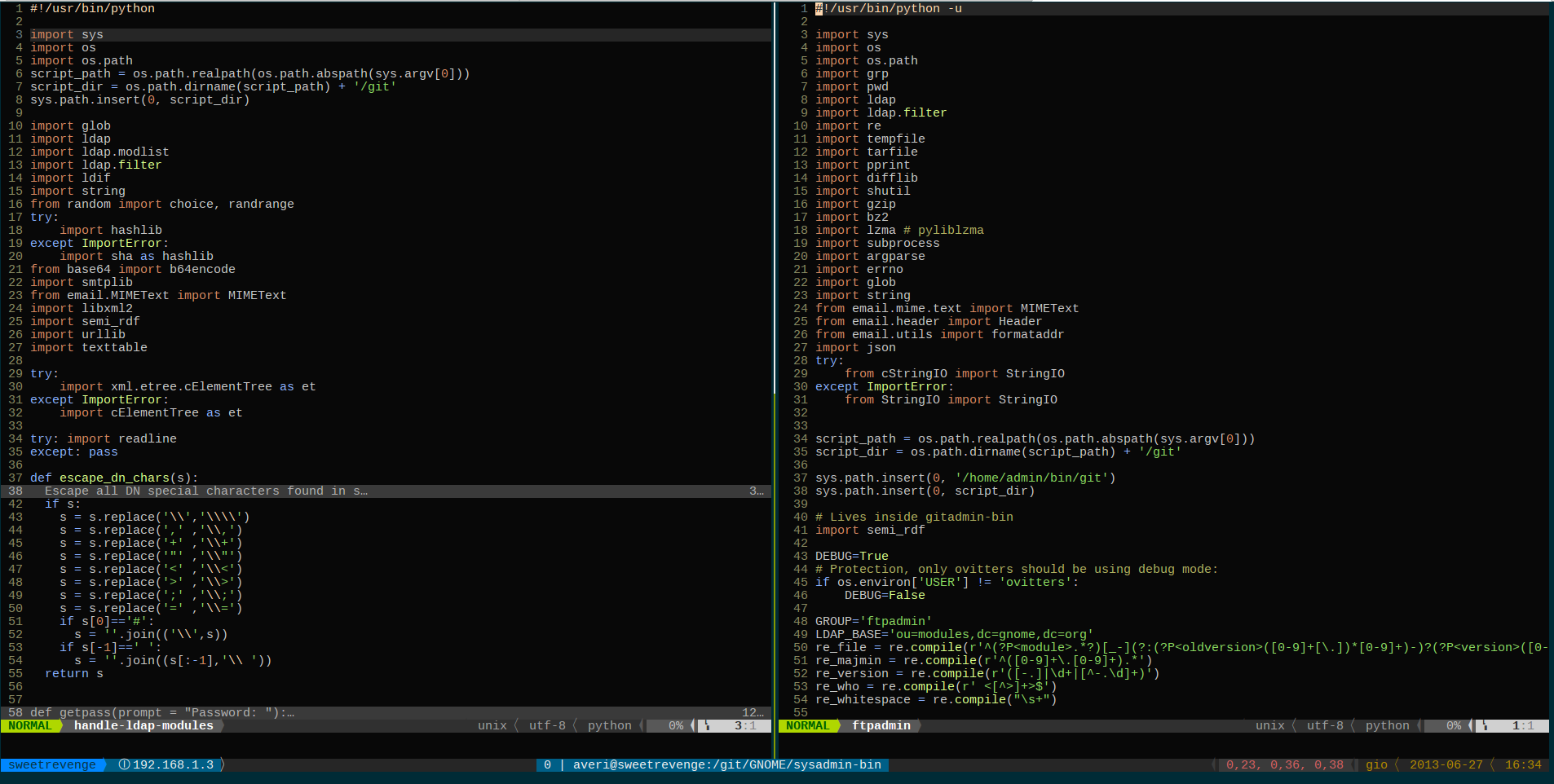Click the 'handle-ldap-modules' filename in the statusline

click(143, 725)
